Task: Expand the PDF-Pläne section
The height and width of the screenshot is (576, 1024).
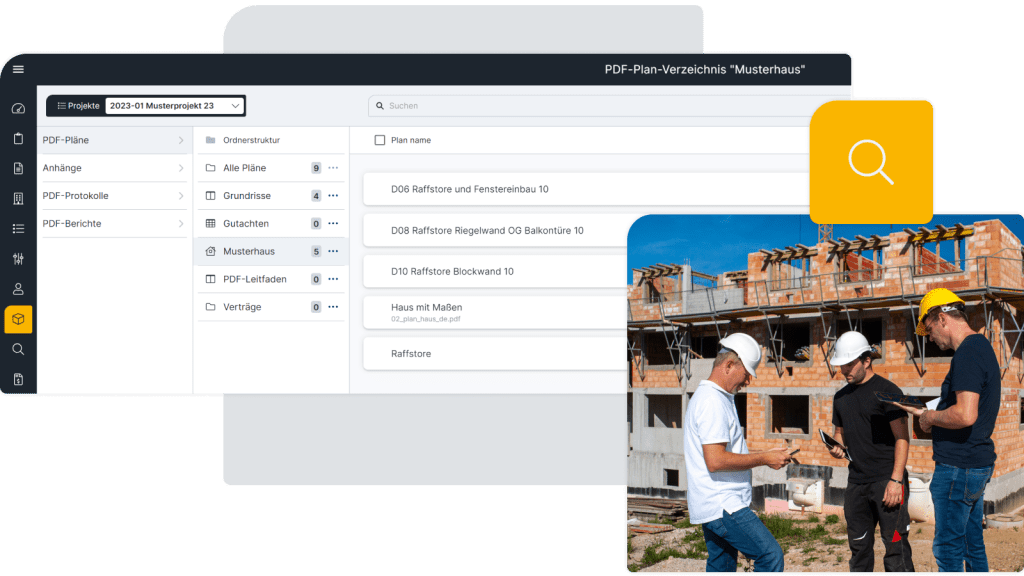Action: coord(181,140)
